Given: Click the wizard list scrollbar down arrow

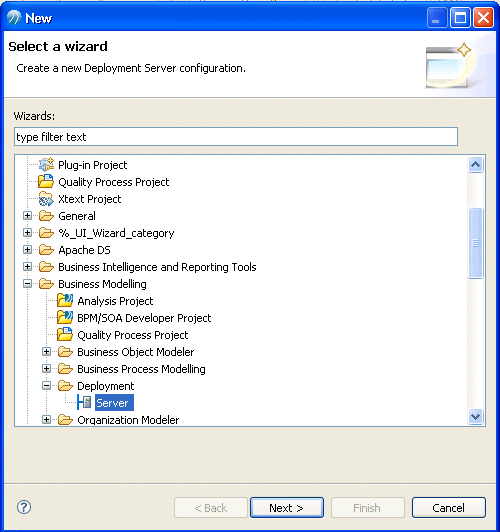Looking at the screenshot, I should click(476, 416).
